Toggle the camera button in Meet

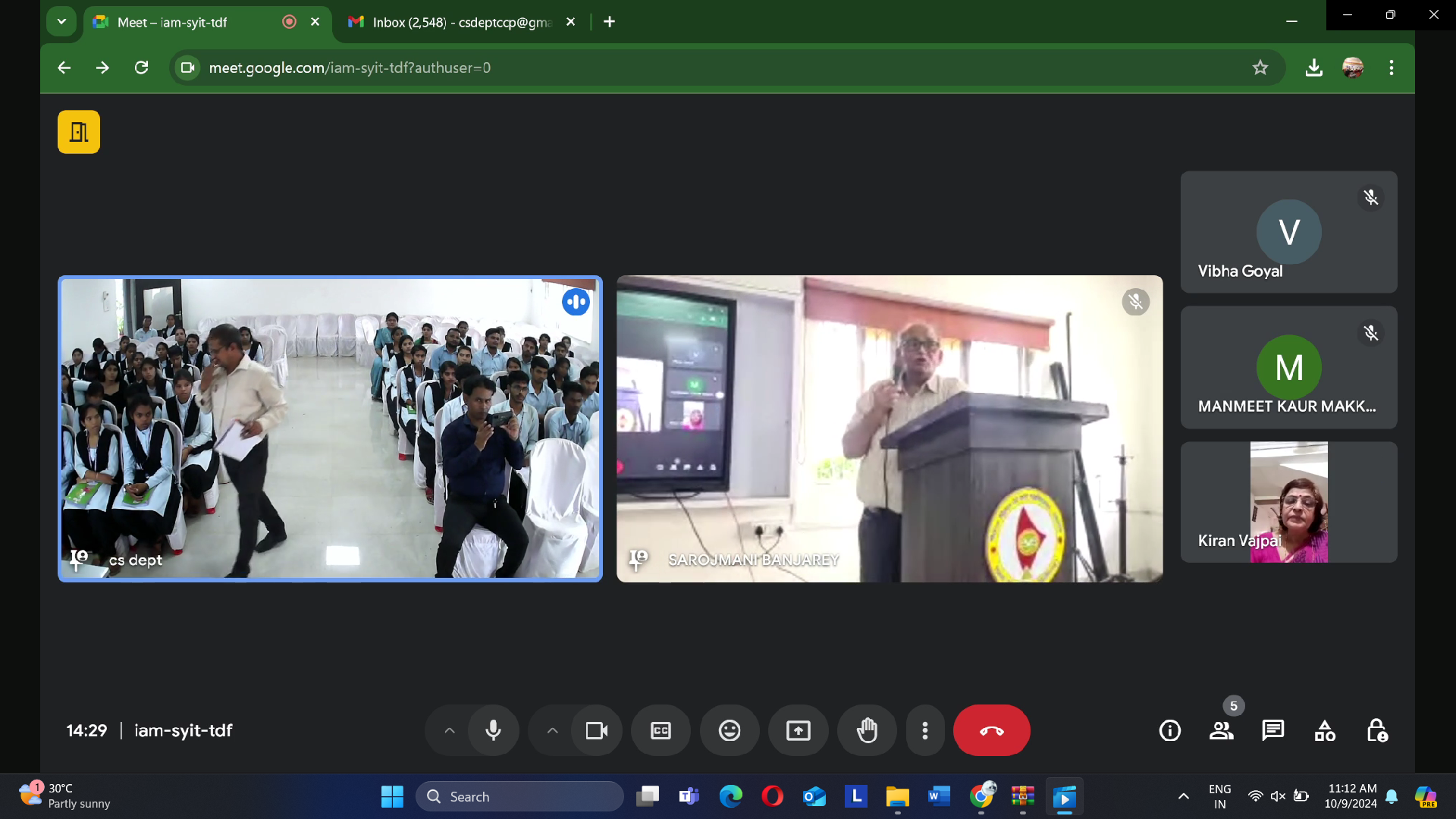597,730
